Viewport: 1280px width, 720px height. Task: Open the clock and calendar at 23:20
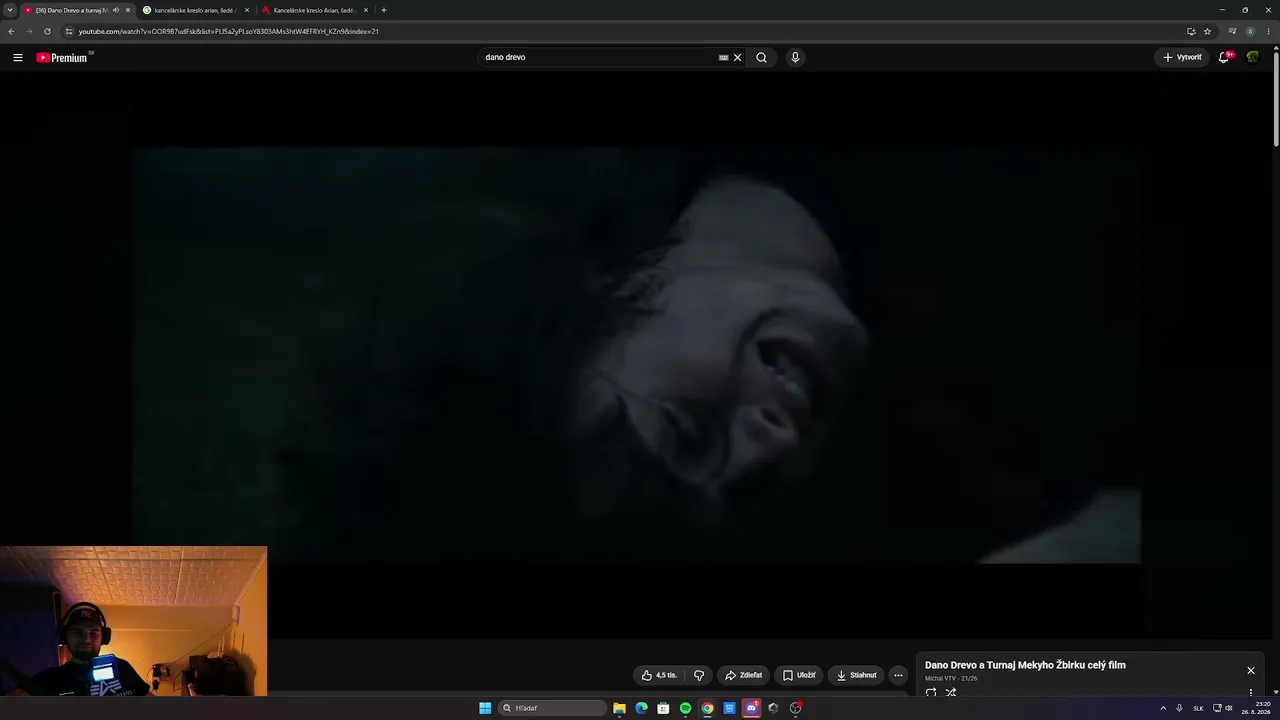(1255, 708)
